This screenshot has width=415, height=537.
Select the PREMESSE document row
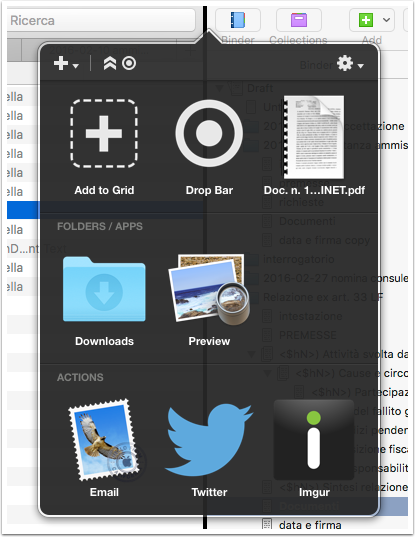(307, 335)
